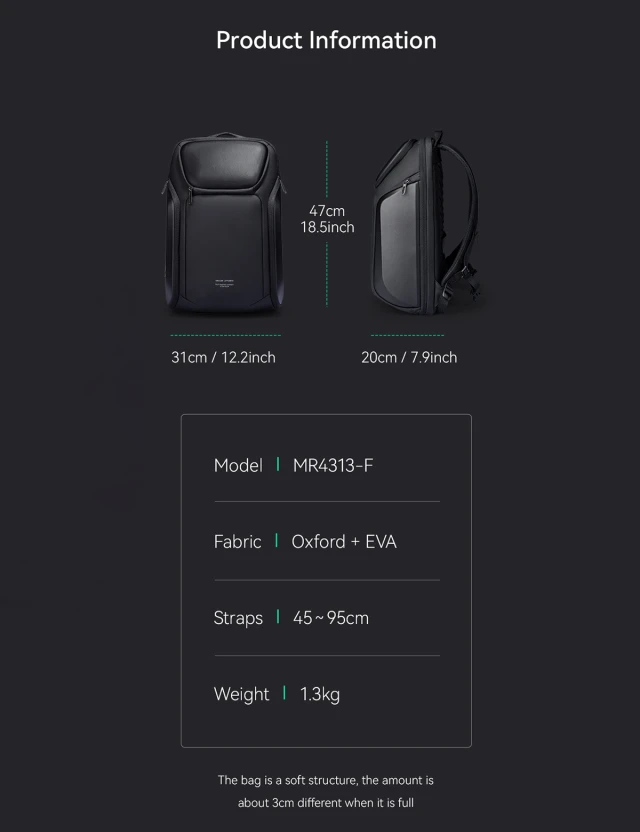Click the Weight label
640x832 pixels.
(x=241, y=695)
